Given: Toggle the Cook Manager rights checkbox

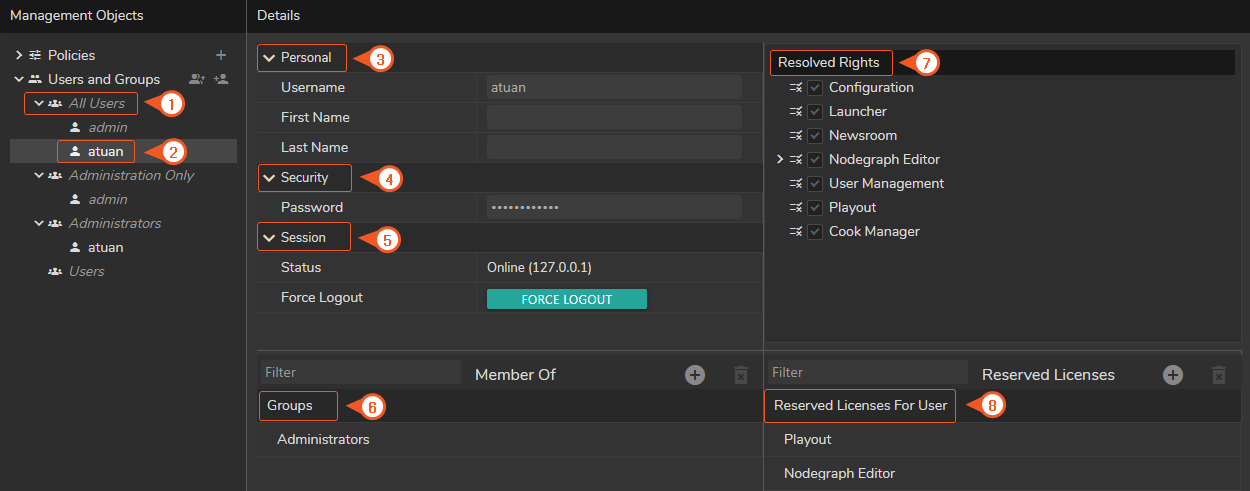Looking at the screenshot, I should pos(815,232).
